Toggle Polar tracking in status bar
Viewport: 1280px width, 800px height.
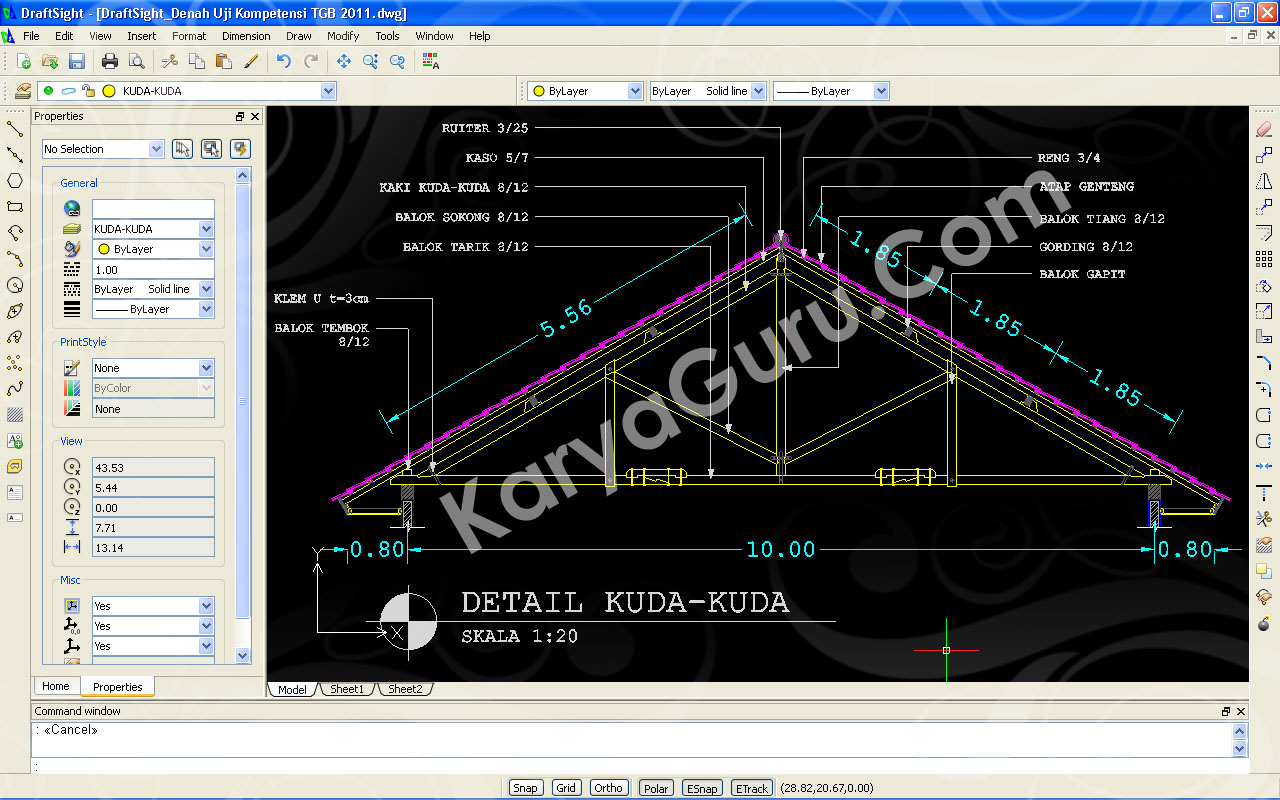click(656, 788)
